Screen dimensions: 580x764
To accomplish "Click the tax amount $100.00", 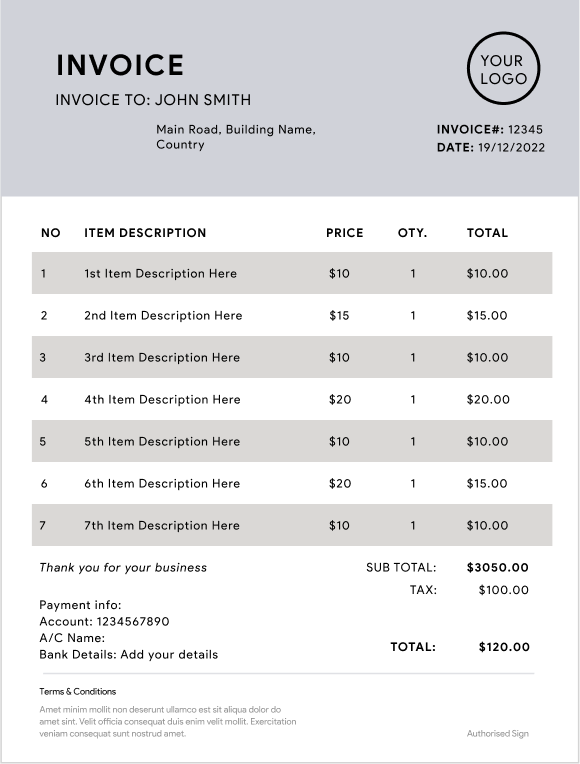I will tap(503, 590).
